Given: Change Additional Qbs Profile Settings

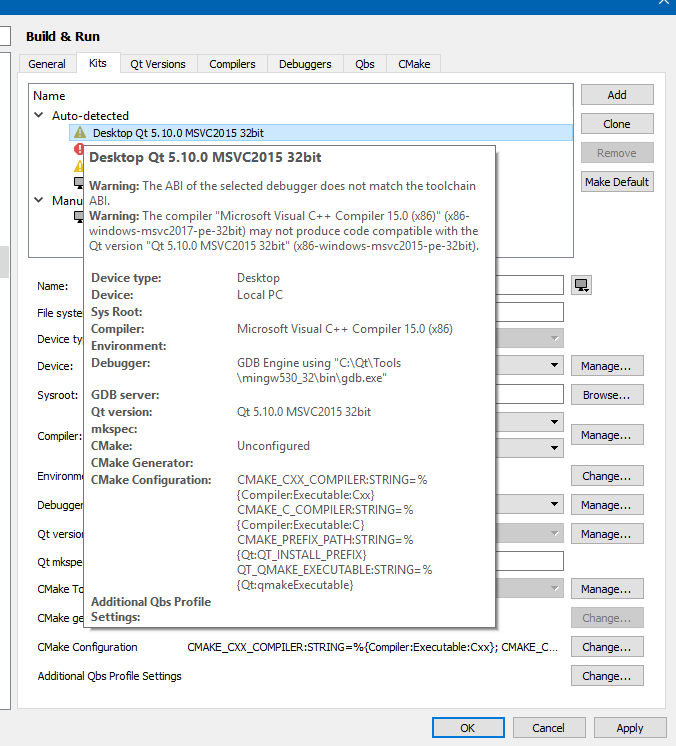Looking at the screenshot, I should 607,676.
